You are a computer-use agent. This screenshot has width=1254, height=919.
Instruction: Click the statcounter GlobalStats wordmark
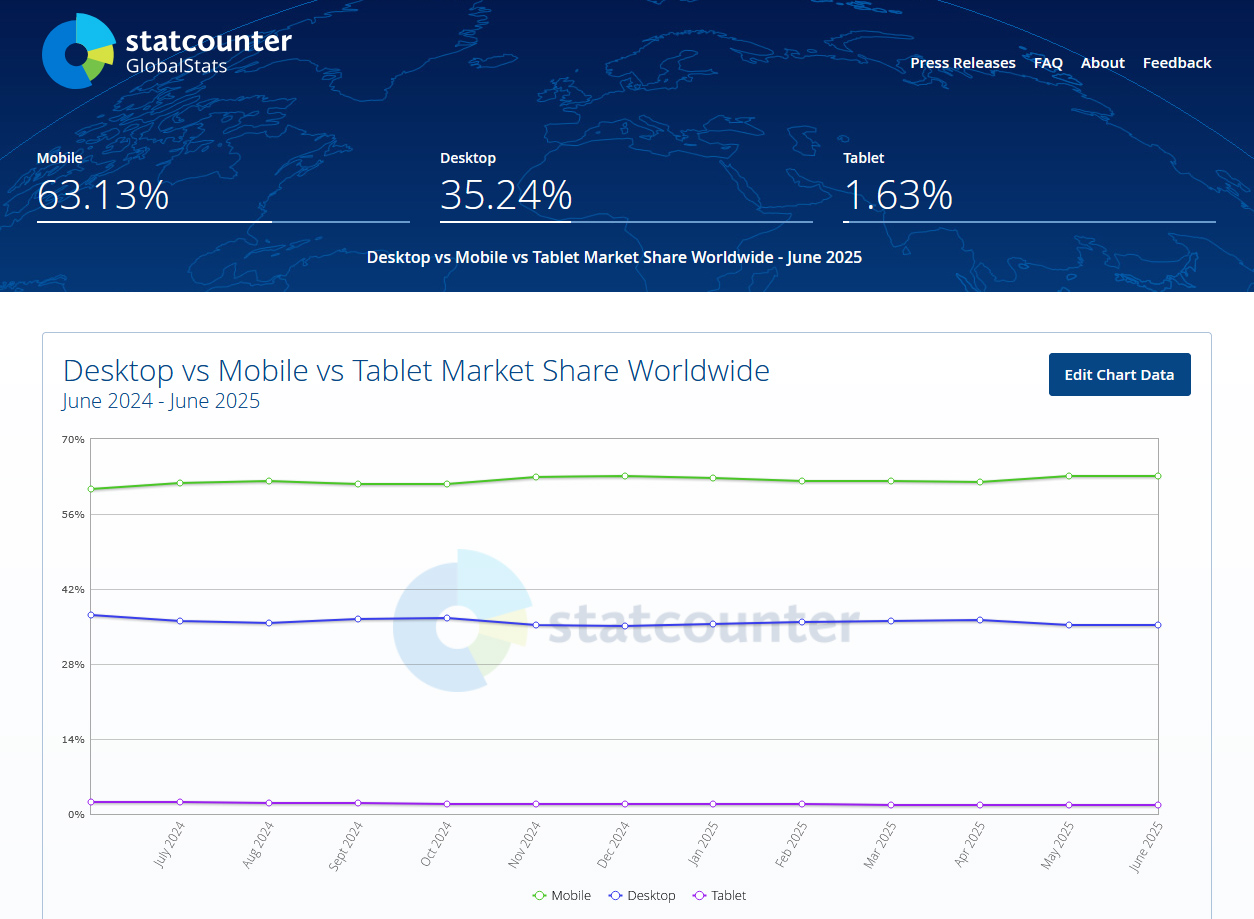tap(208, 52)
